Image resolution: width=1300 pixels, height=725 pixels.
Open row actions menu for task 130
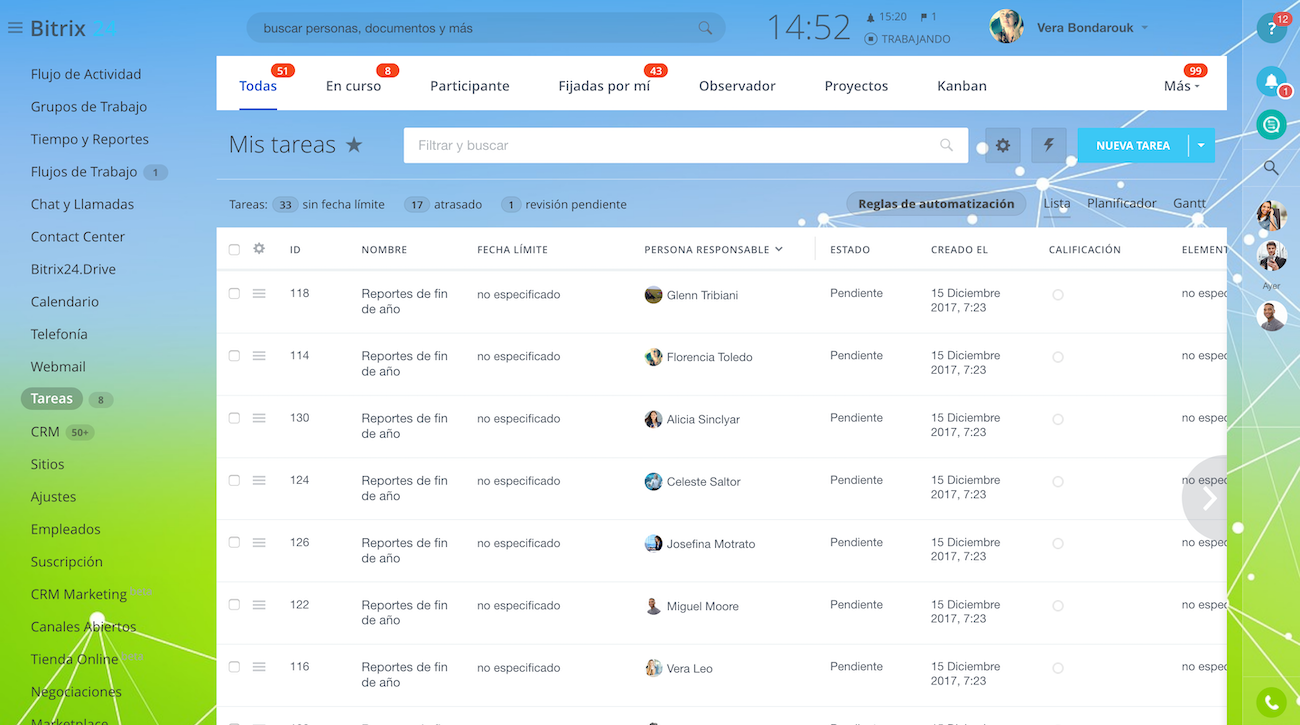coord(259,418)
